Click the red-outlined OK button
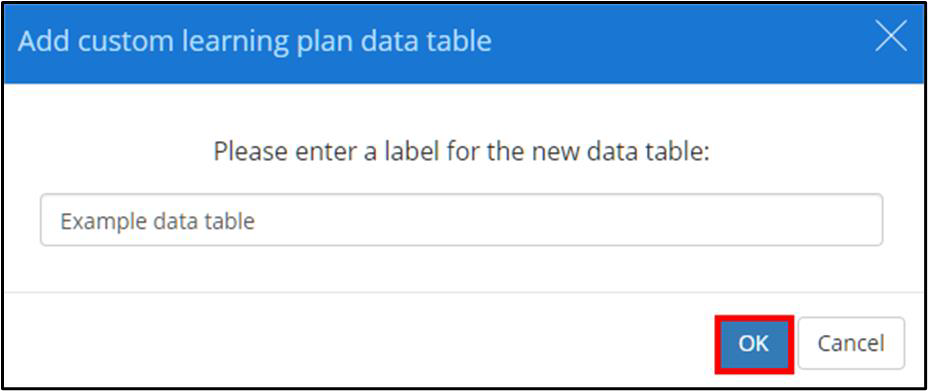928x391 pixels. tap(753, 343)
